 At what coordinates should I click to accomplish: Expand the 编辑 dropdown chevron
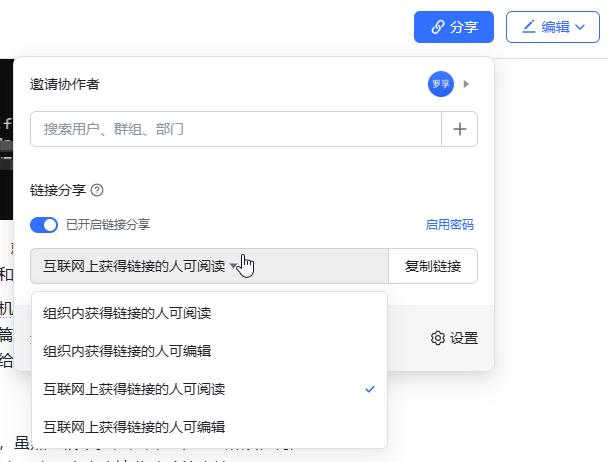[579, 28]
